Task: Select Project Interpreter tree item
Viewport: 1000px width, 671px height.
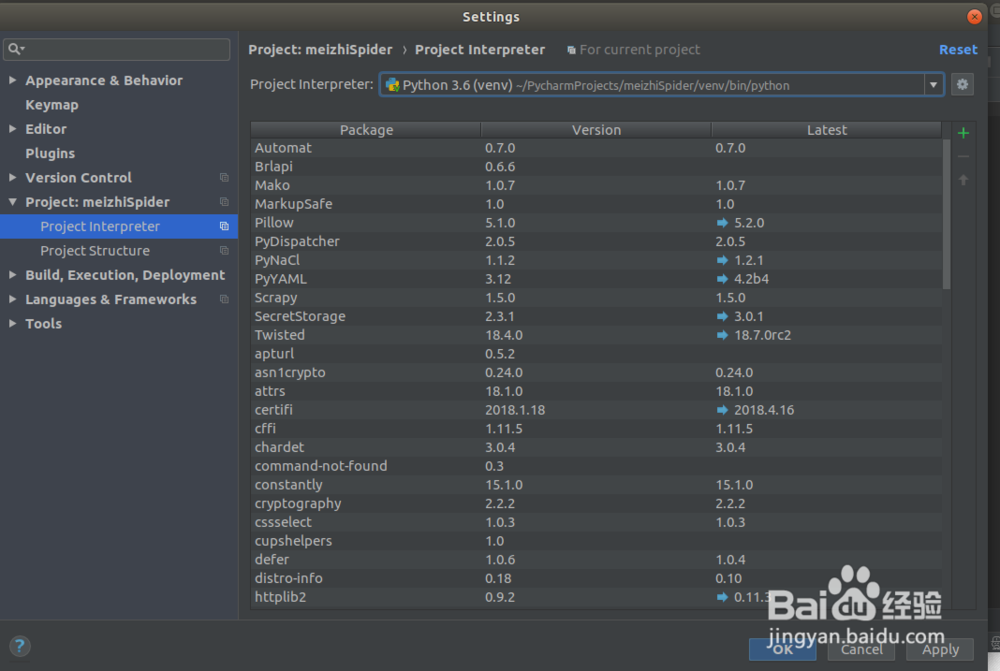Action: pyautogui.click(x=119, y=226)
